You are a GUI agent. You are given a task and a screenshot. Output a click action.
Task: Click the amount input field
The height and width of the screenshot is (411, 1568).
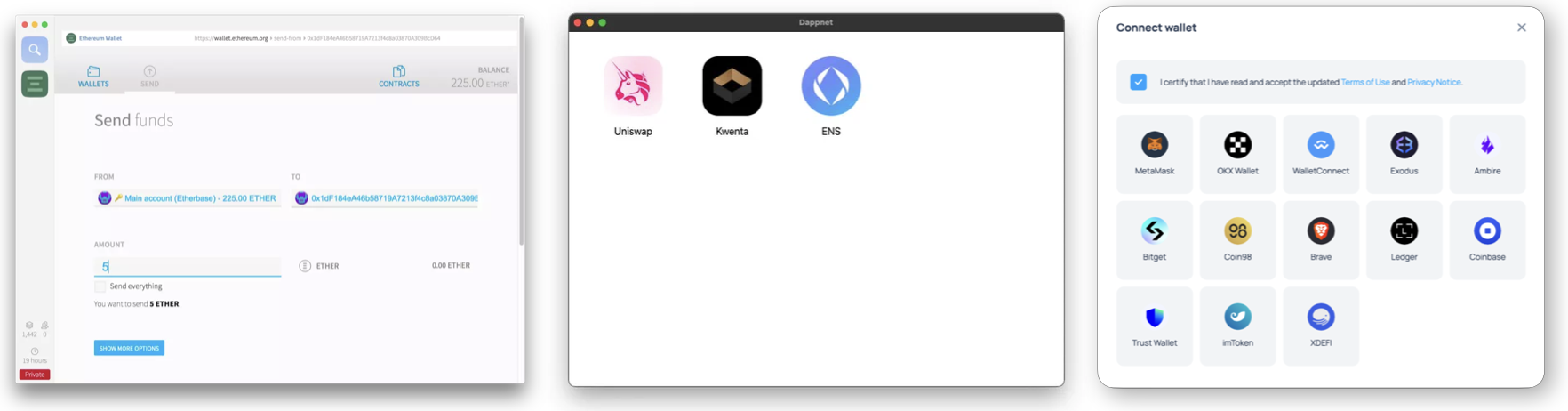click(188, 266)
